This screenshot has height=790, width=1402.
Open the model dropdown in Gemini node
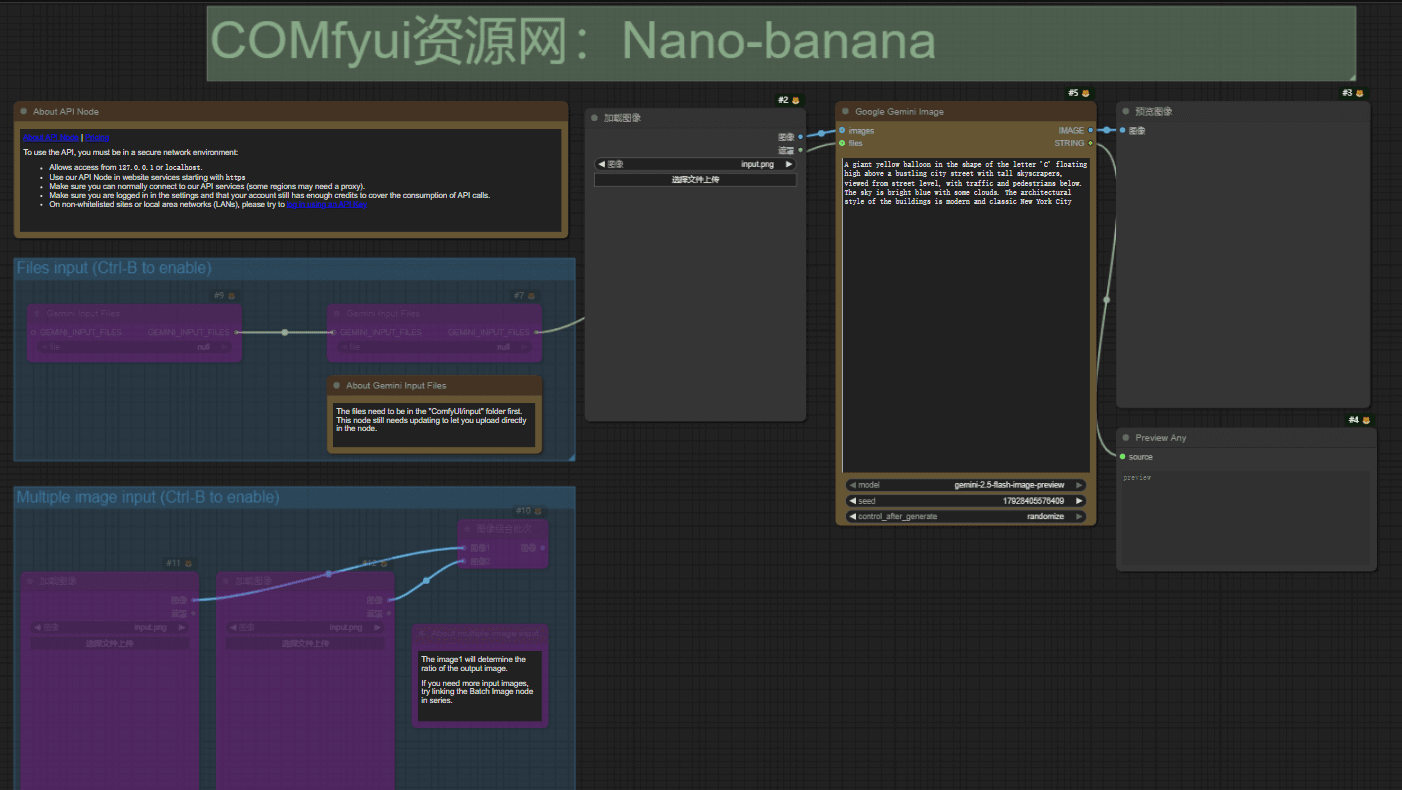click(967, 485)
